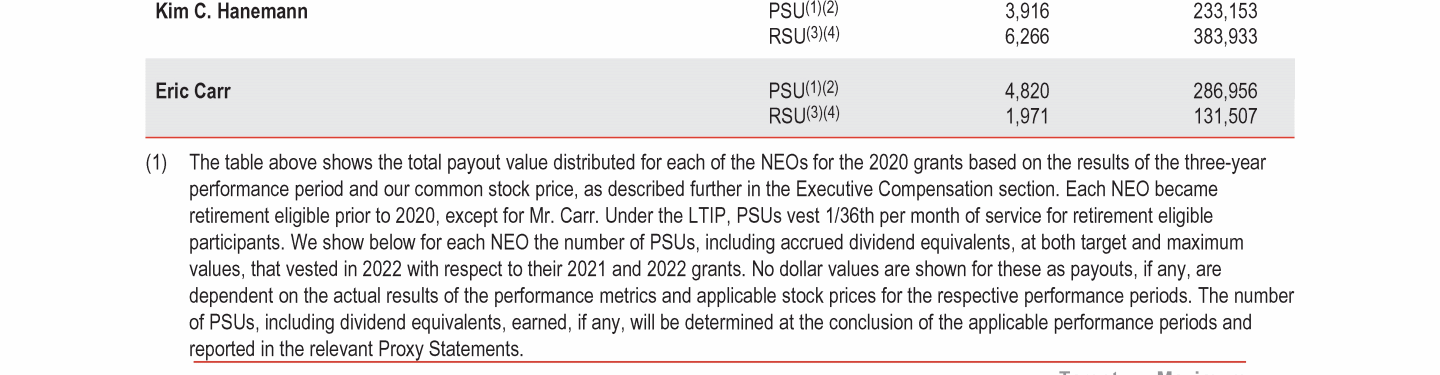
Task: Click Kim Hanemann's RSU(3)(4) label
Action: tap(804, 37)
